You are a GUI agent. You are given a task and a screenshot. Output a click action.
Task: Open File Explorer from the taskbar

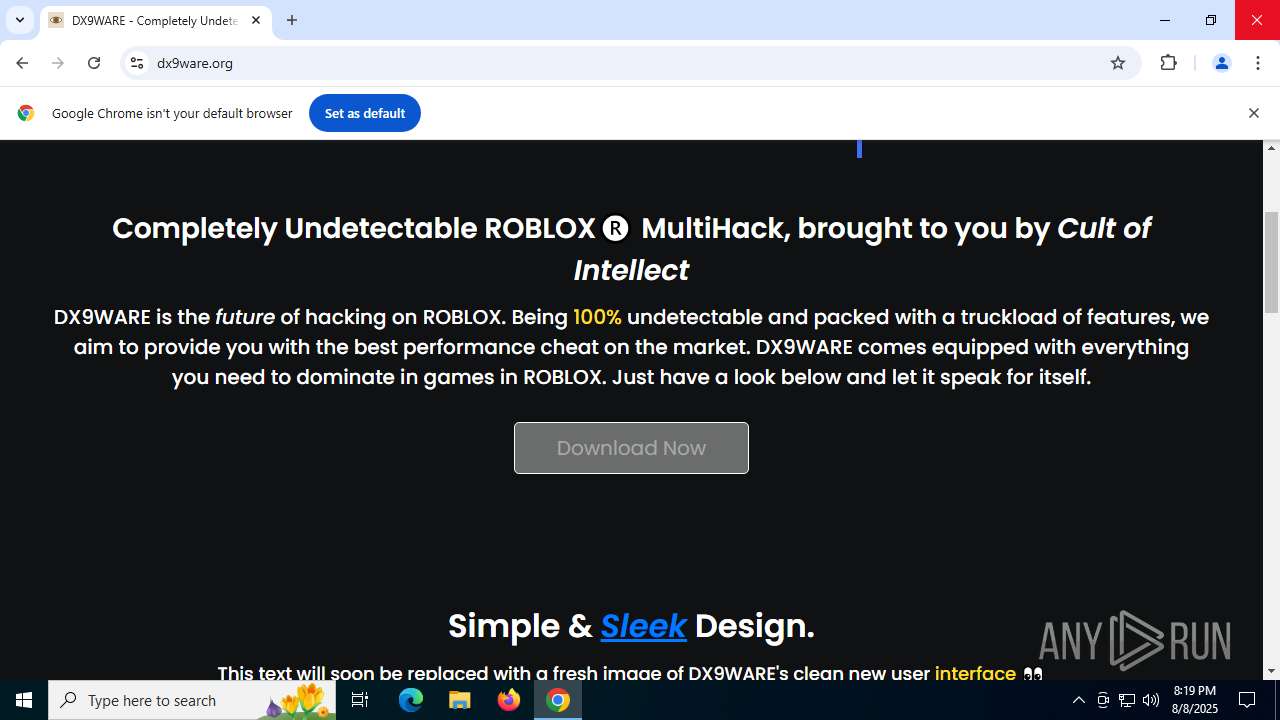(460, 700)
